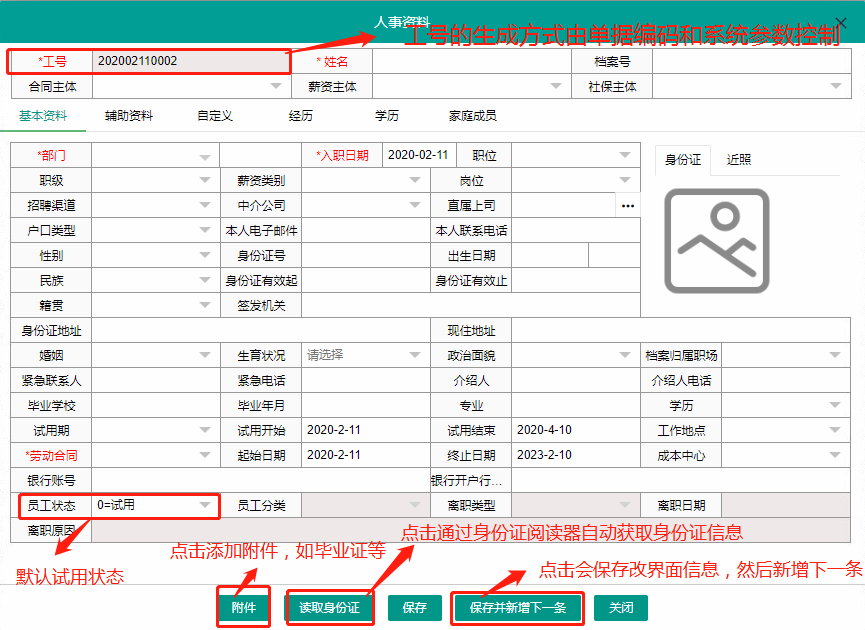
Task: Open the 部门 dropdown list
Action: point(205,156)
